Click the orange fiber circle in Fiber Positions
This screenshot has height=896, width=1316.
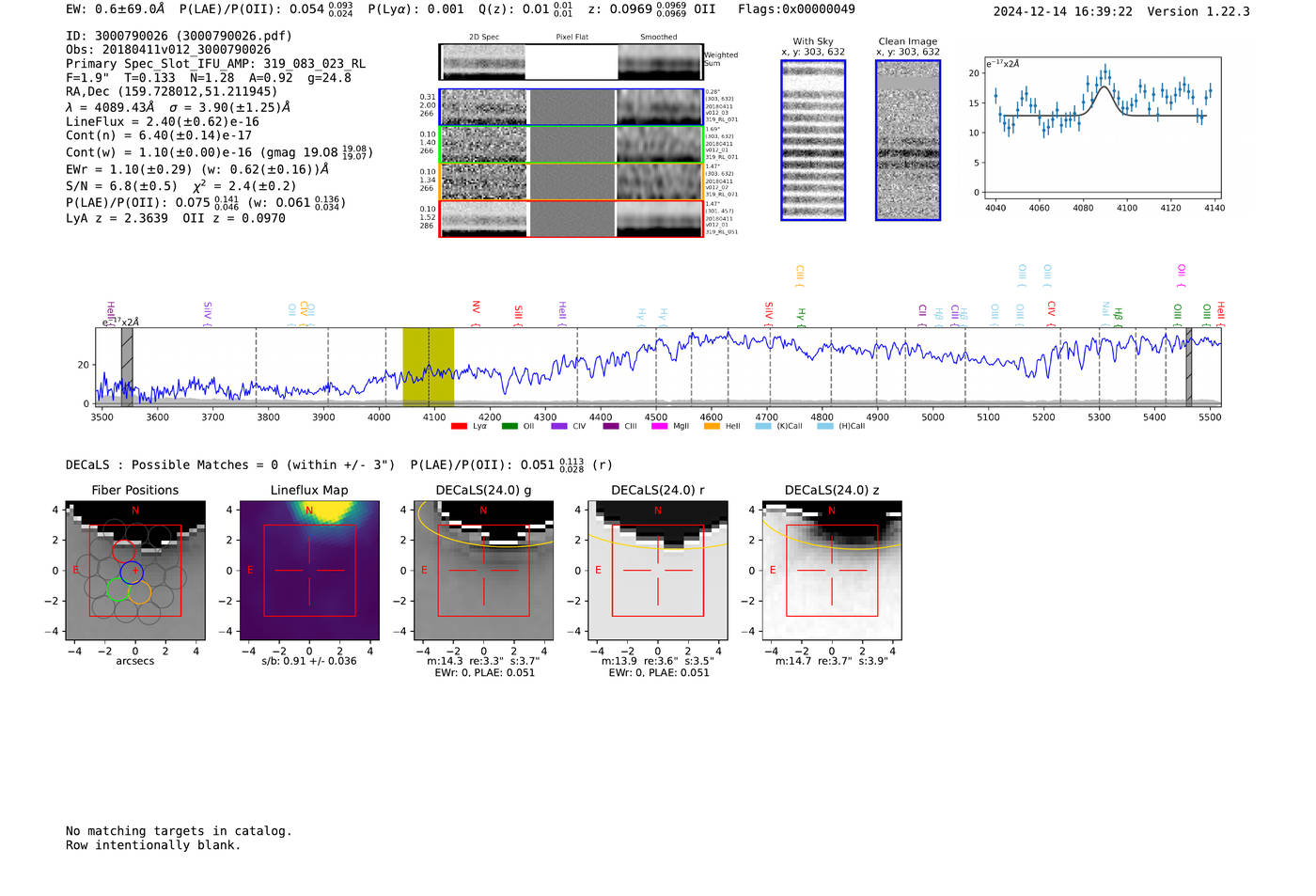(139, 591)
